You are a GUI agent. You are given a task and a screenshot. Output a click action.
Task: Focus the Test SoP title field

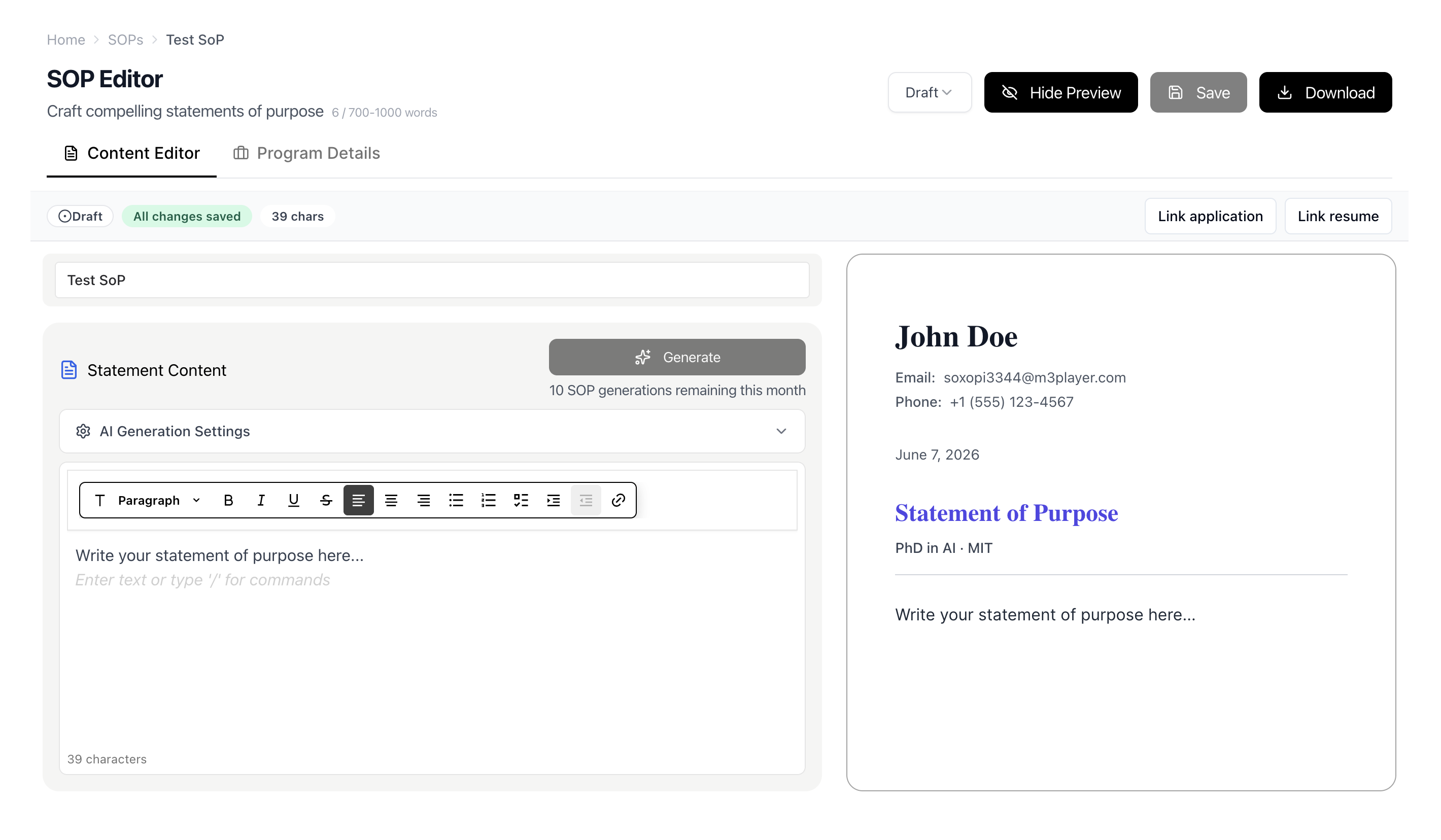coord(432,280)
